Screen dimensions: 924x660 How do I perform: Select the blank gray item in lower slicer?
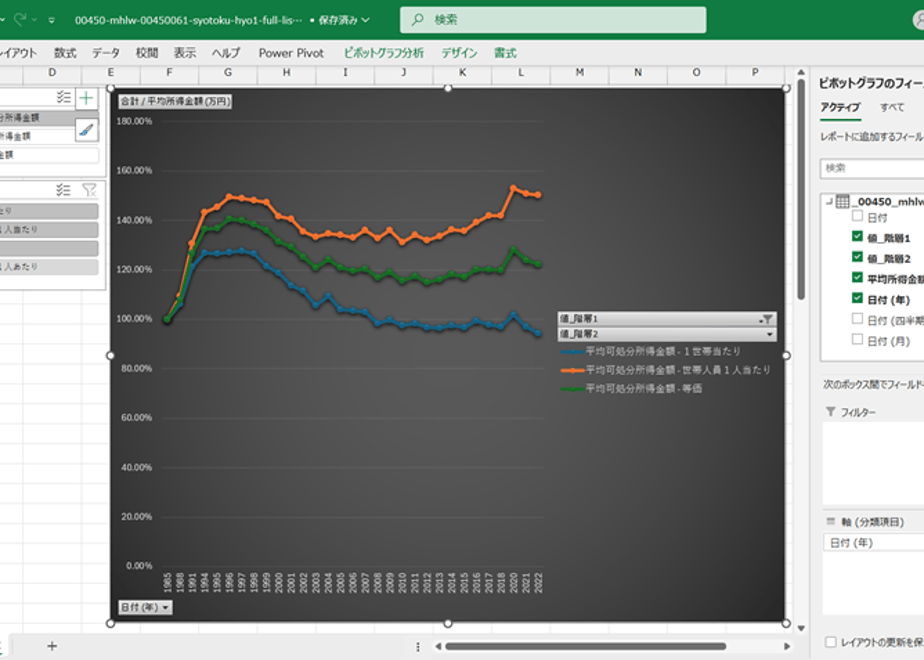click(x=49, y=248)
